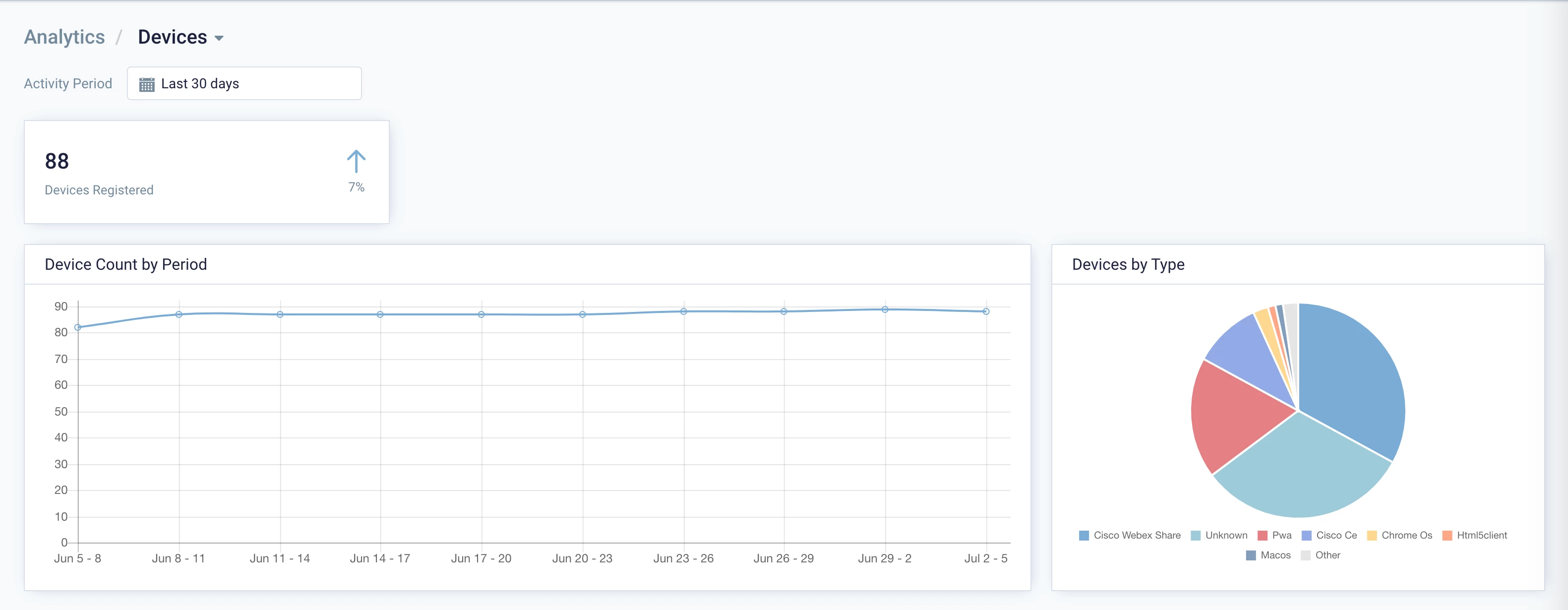
Task: Click the upward trend arrow icon
Action: coord(356,161)
